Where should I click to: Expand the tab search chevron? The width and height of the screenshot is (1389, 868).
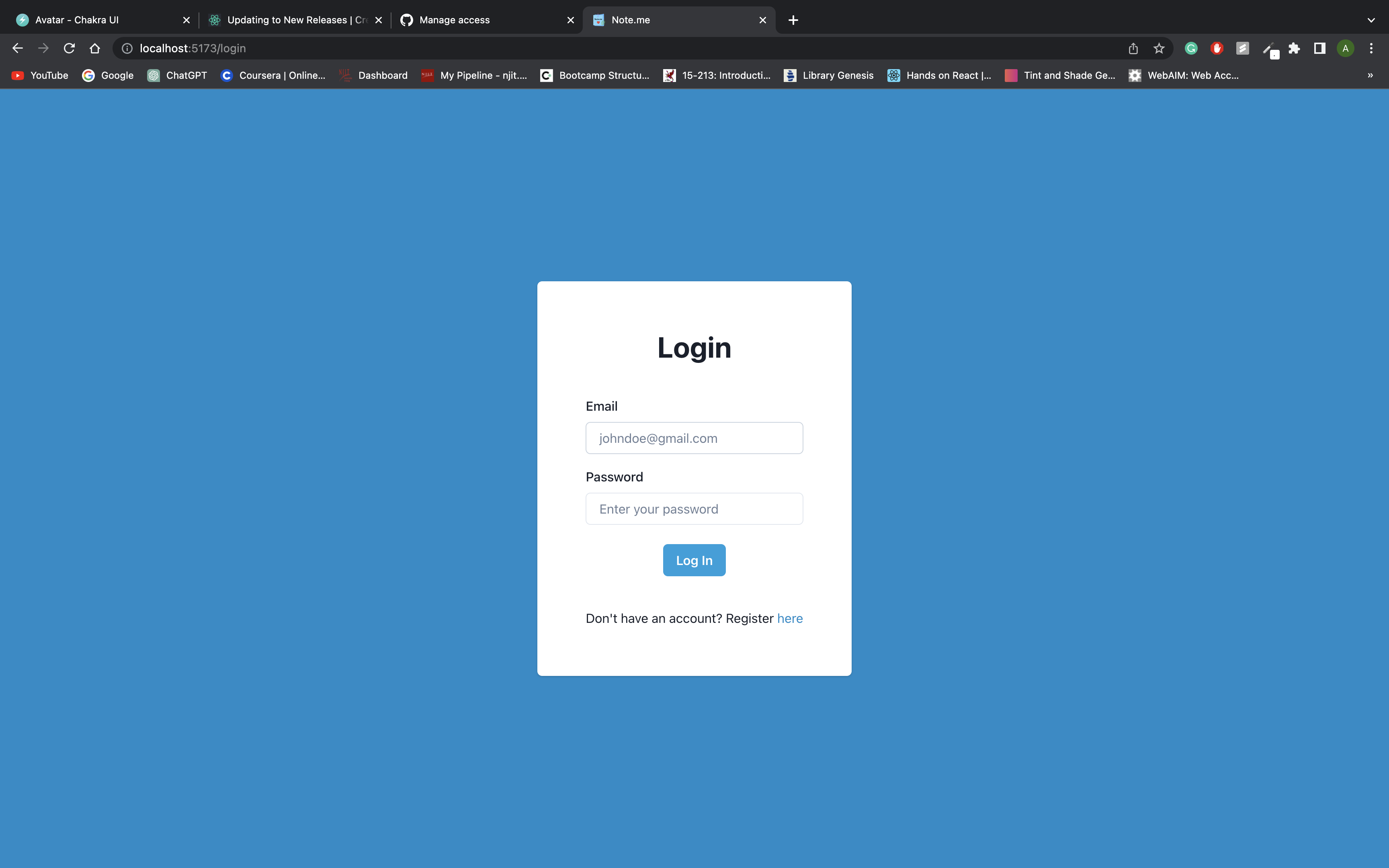tap(1371, 20)
